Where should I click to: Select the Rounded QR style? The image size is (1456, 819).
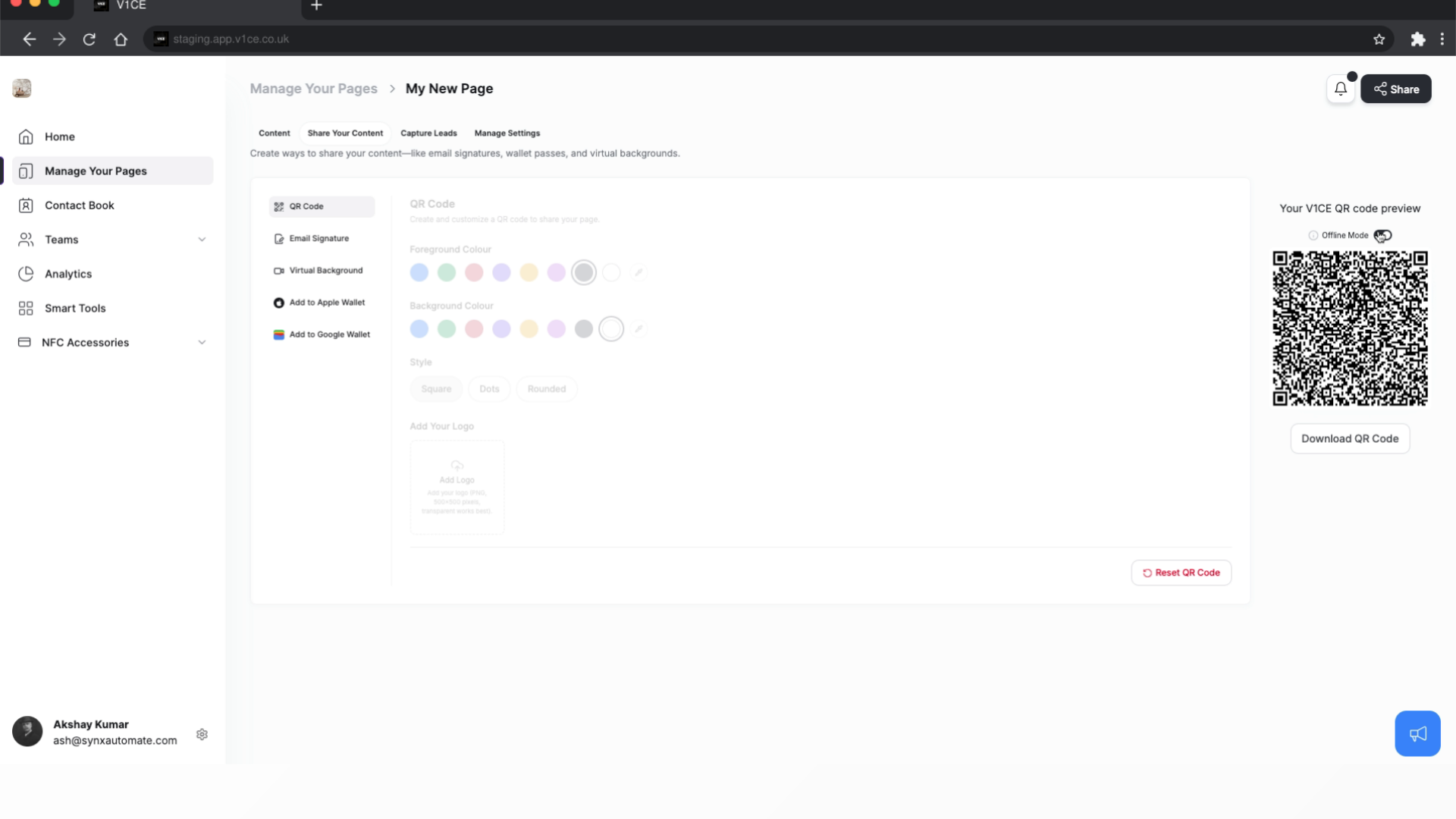click(547, 389)
